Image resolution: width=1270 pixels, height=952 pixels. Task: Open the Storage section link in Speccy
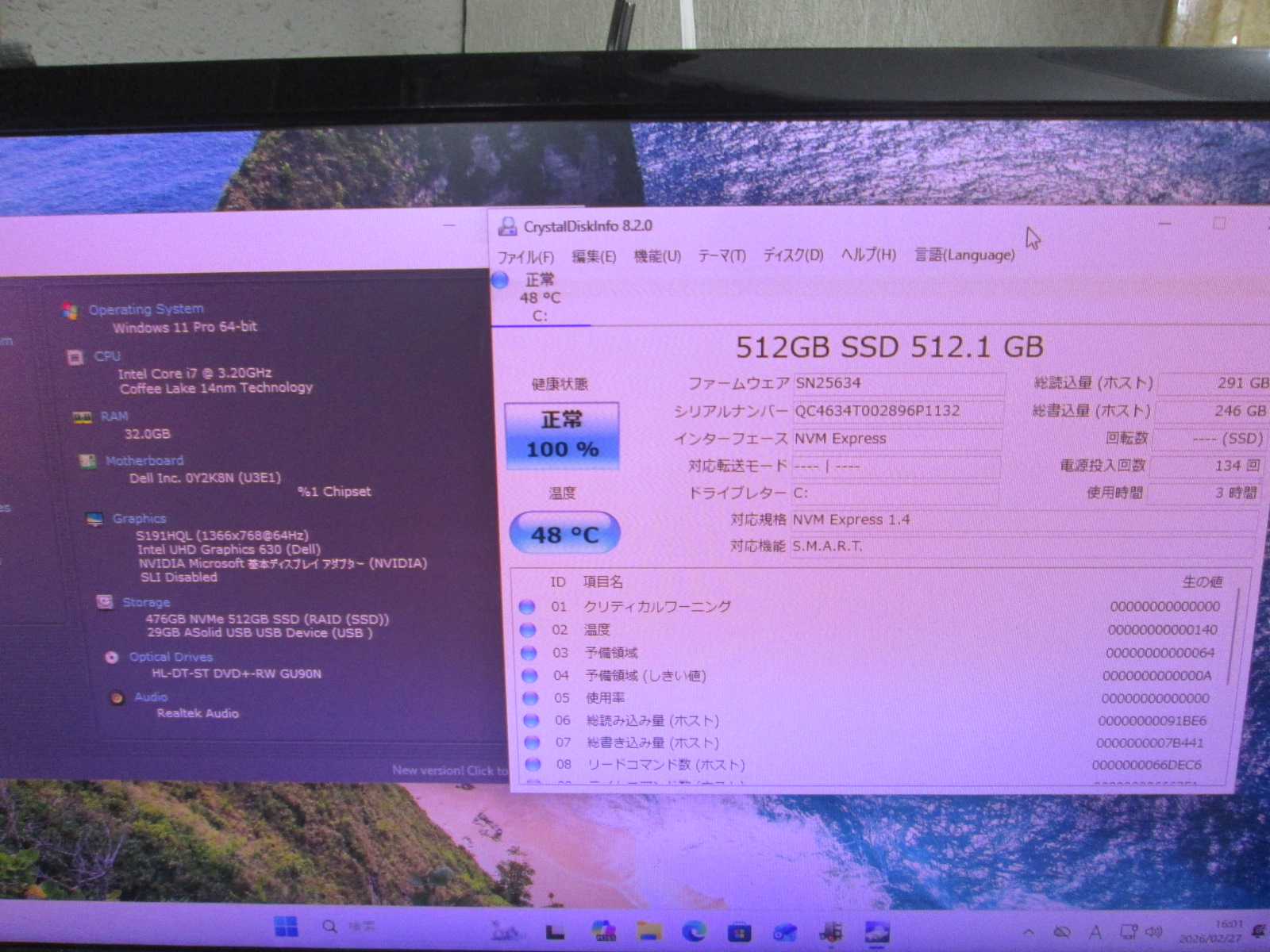[146, 602]
